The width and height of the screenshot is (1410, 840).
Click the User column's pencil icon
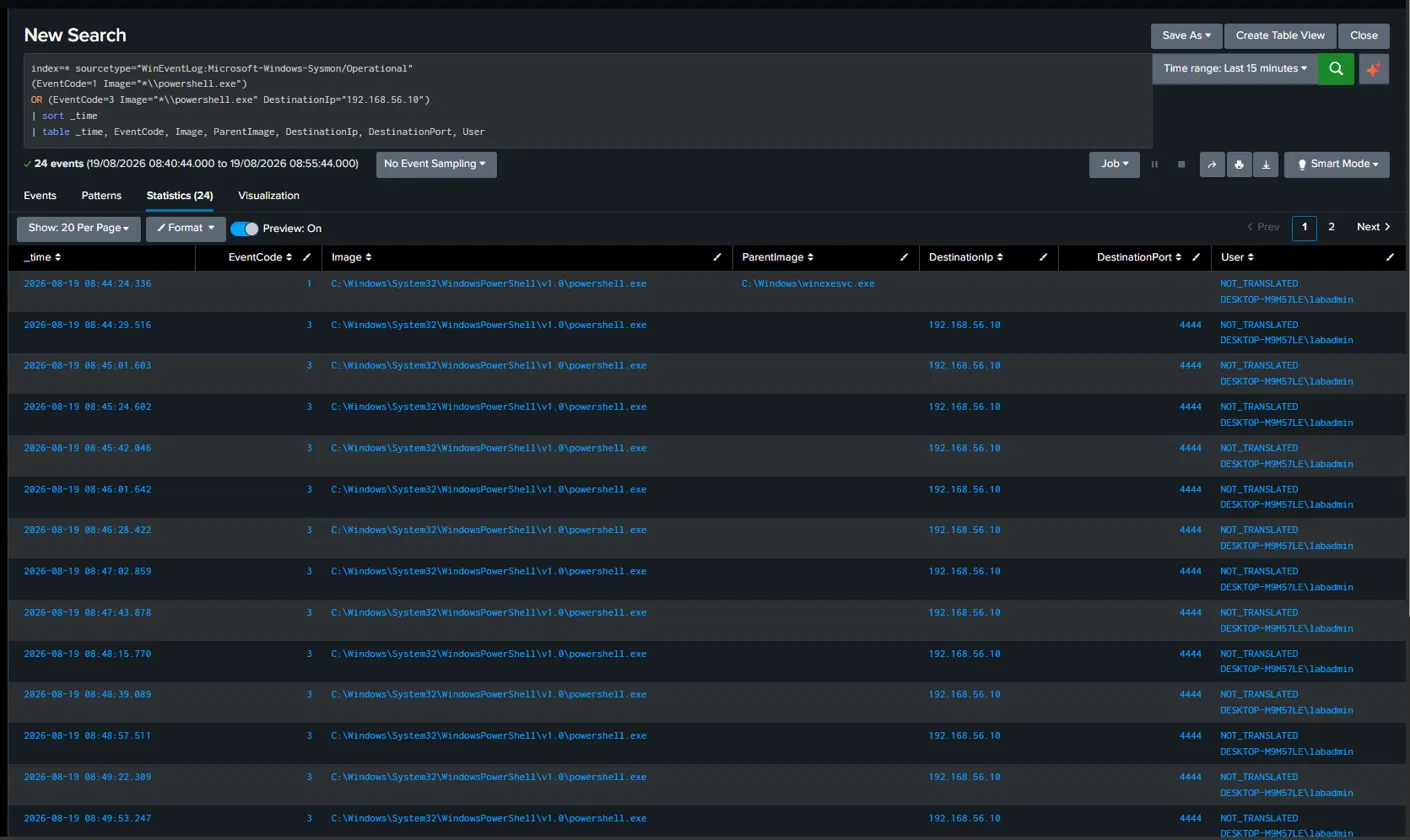[x=1390, y=257]
